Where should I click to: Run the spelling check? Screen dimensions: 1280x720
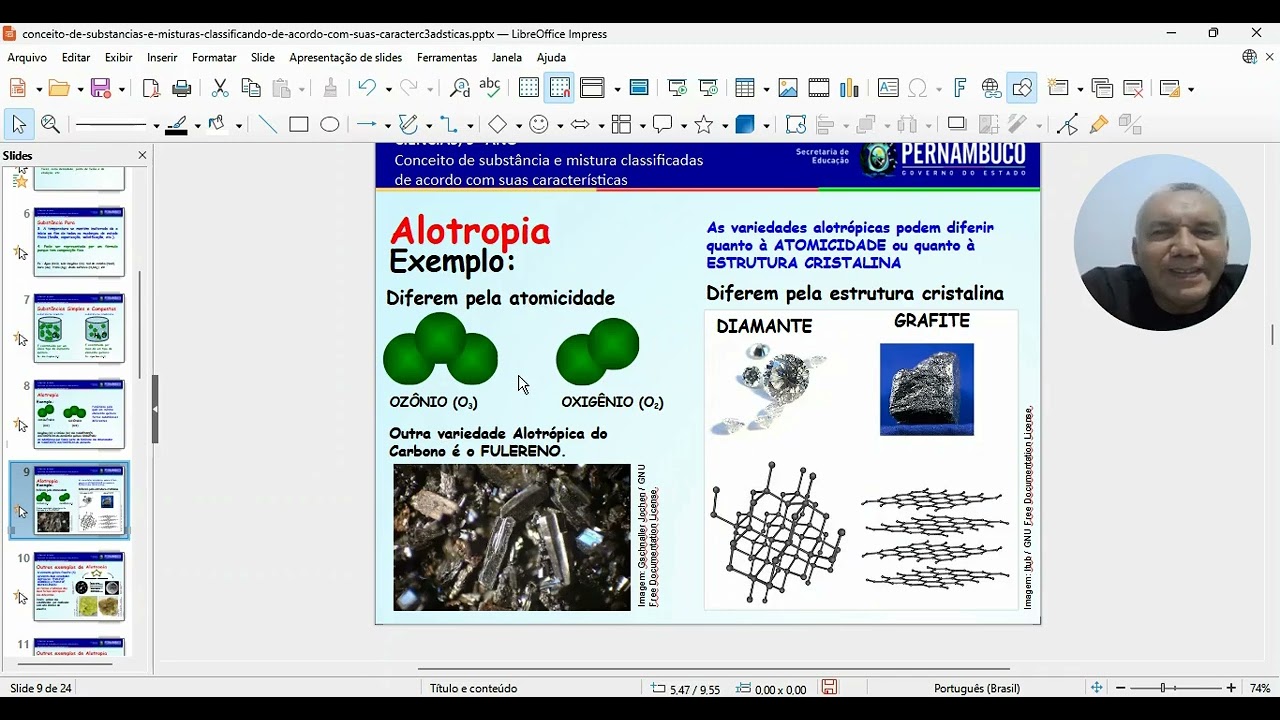(490, 88)
